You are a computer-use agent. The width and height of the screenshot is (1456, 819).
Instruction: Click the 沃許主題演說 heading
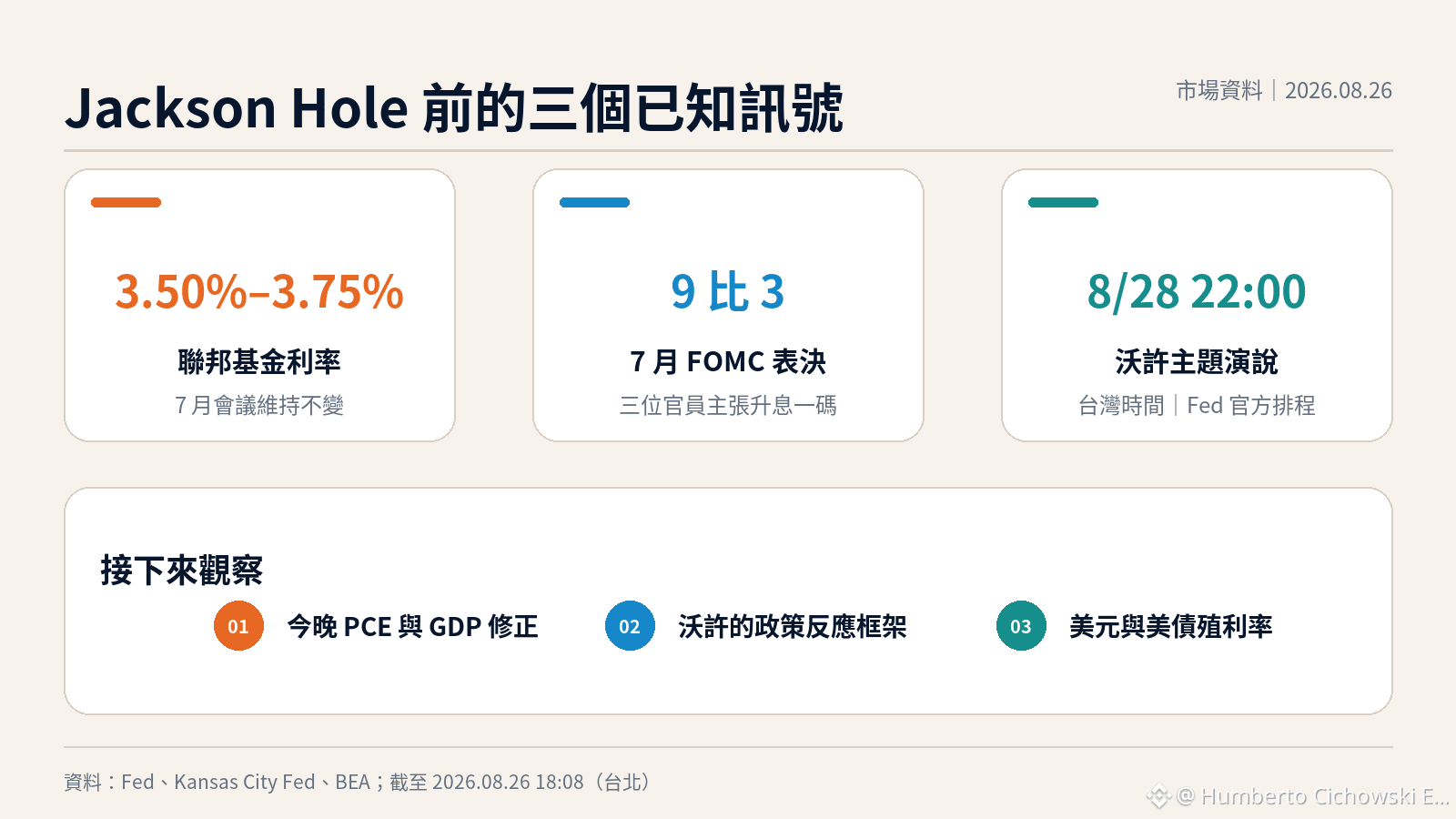click(1197, 362)
